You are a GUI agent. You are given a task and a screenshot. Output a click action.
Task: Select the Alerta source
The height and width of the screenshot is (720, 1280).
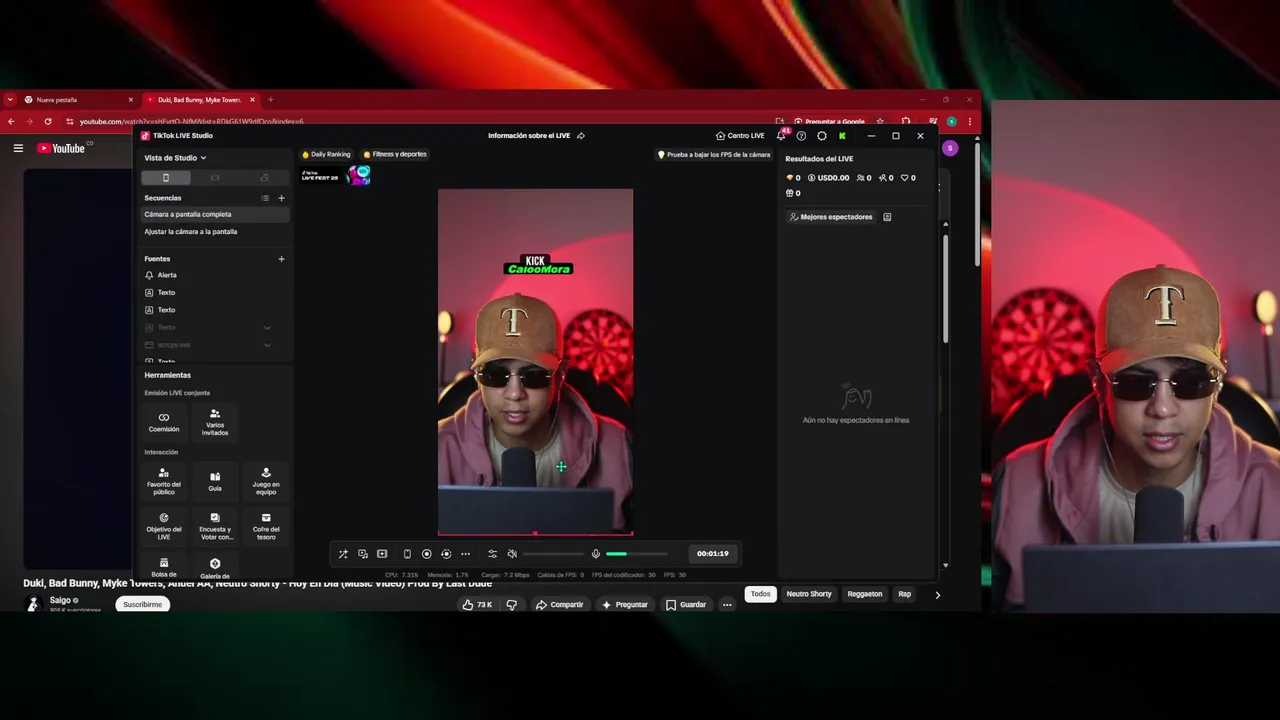pyautogui.click(x=214, y=275)
